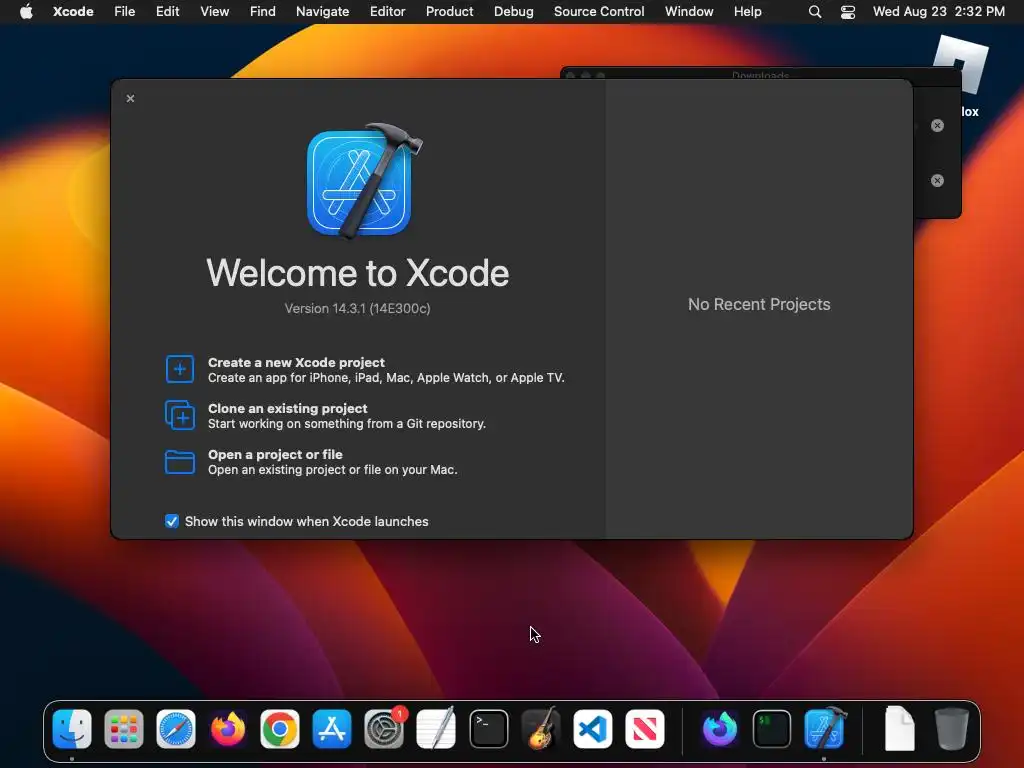Select Open a project or file
The image size is (1024, 768).
click(x=311, y=462)
